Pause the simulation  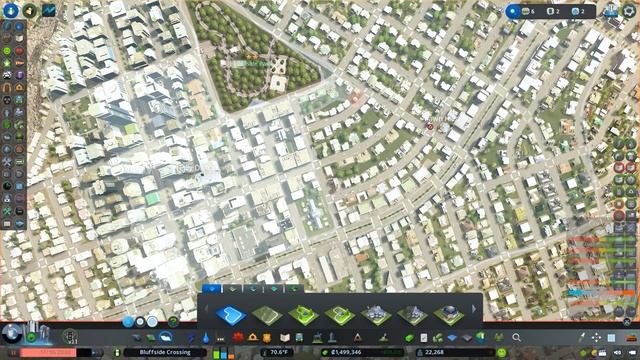coord(13,352)
